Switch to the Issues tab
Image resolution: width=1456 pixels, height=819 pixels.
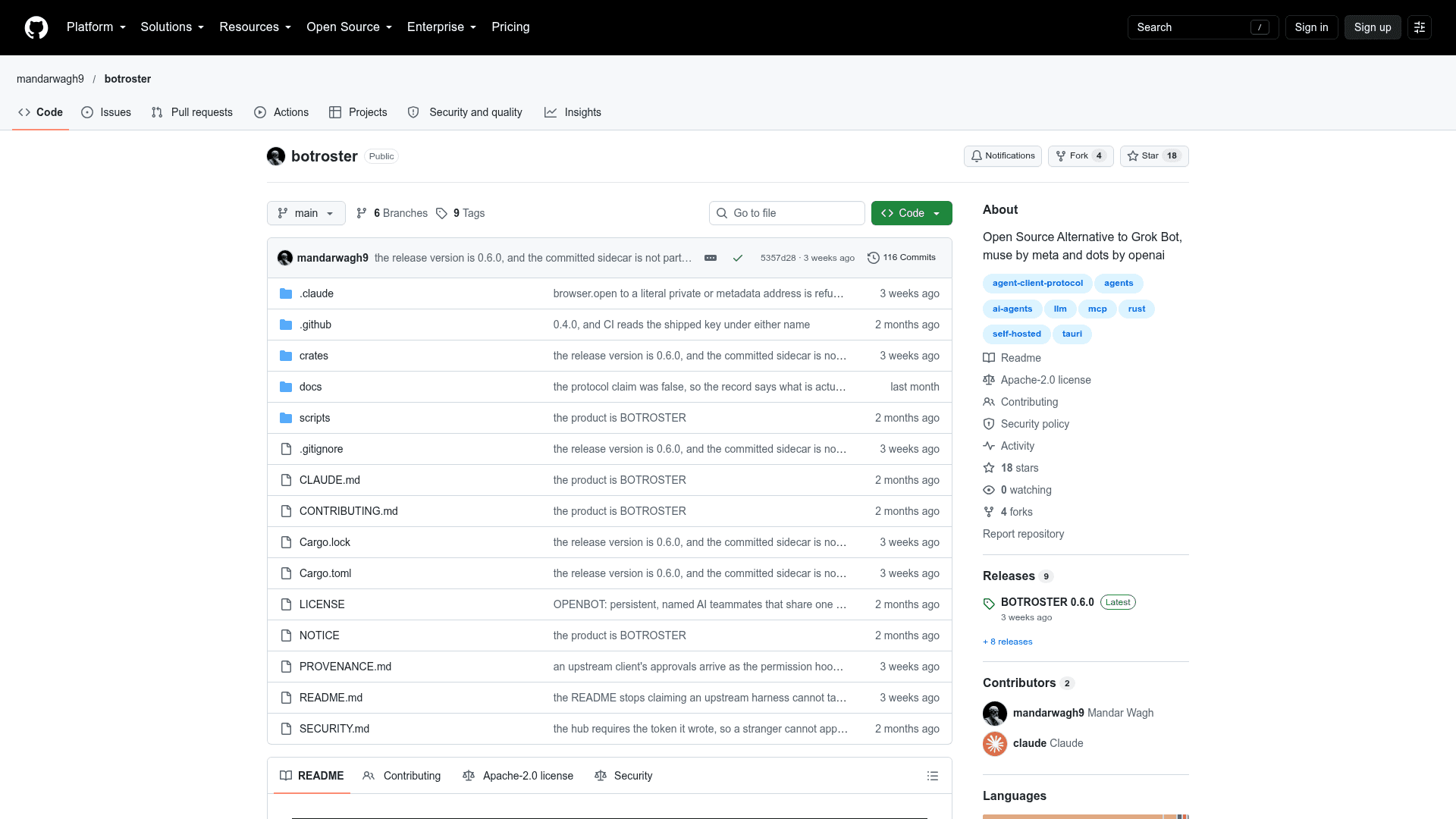point(106,112)
